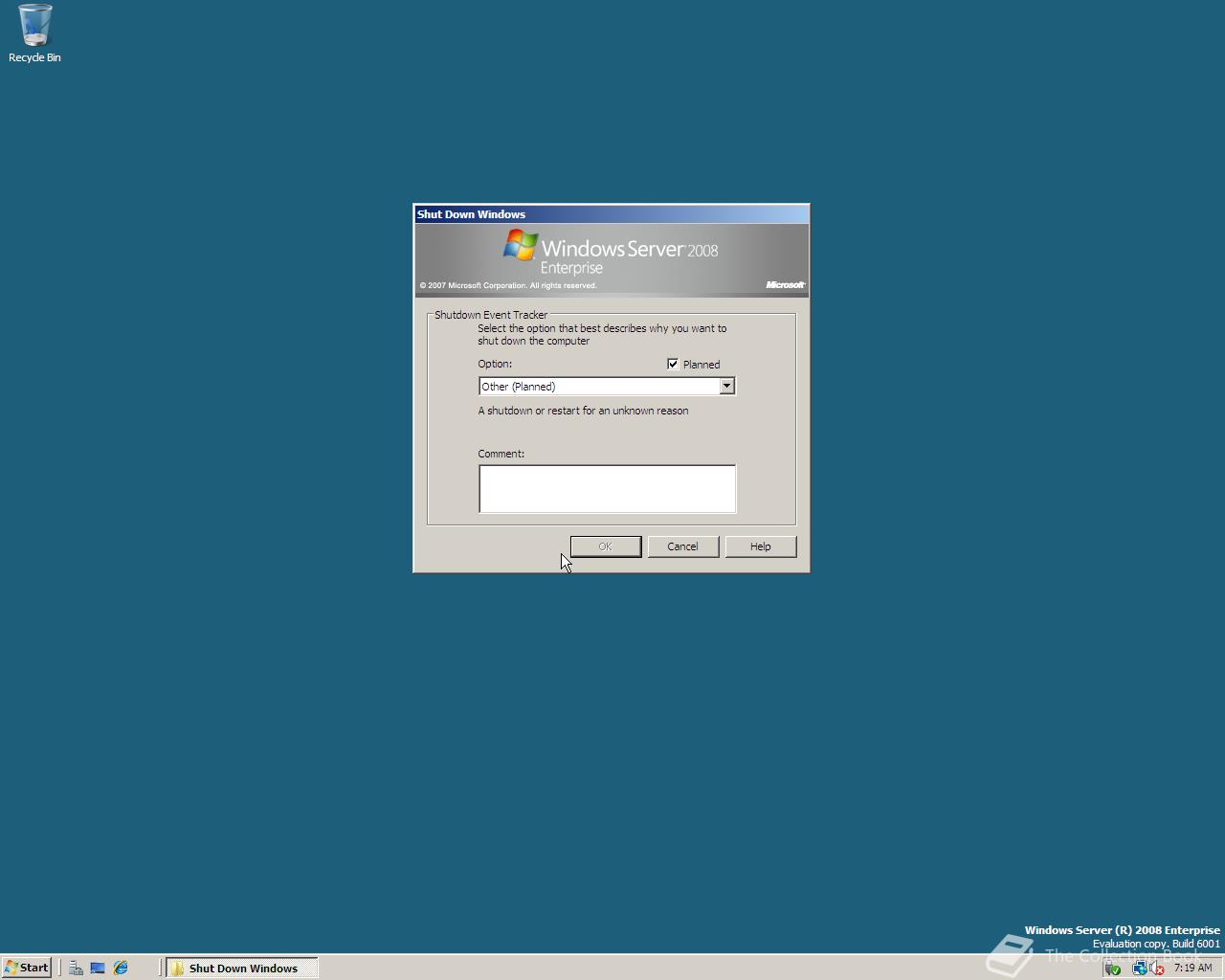Viewport: 1225px width, 980px height.
Task: Open Help in the shutdown dialog
Action: [761, 546]
